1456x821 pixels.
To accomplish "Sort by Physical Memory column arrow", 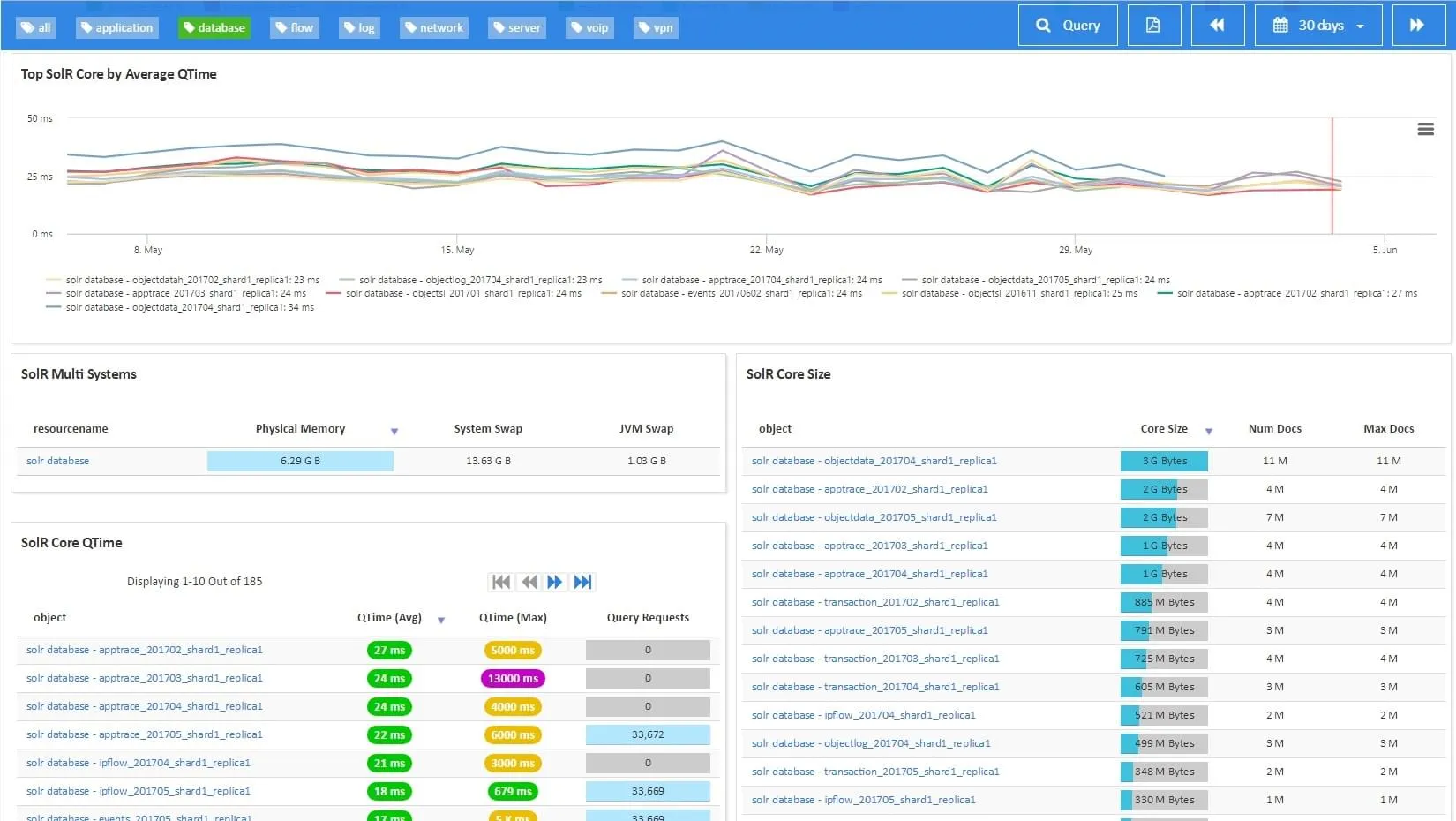I will point(394,431).
